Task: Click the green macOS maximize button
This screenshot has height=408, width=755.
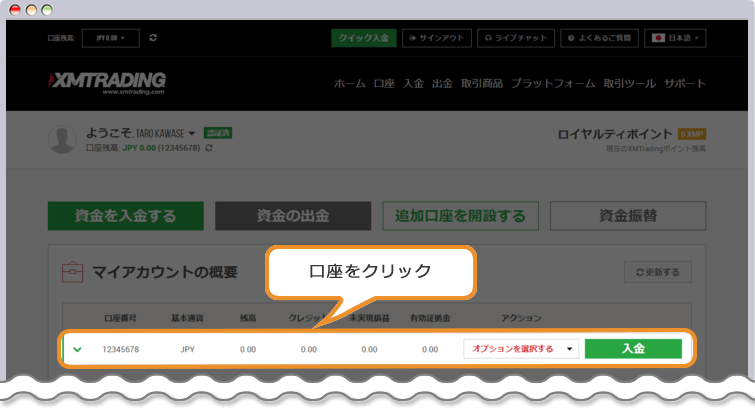Action: tap(47, 10)
